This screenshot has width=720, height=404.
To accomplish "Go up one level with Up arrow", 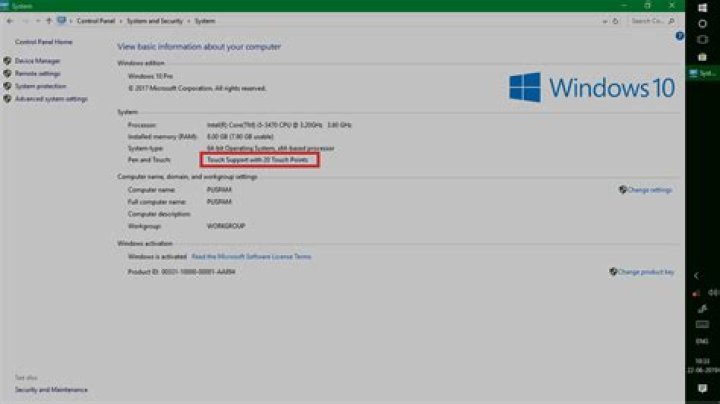I will point(49,21).
